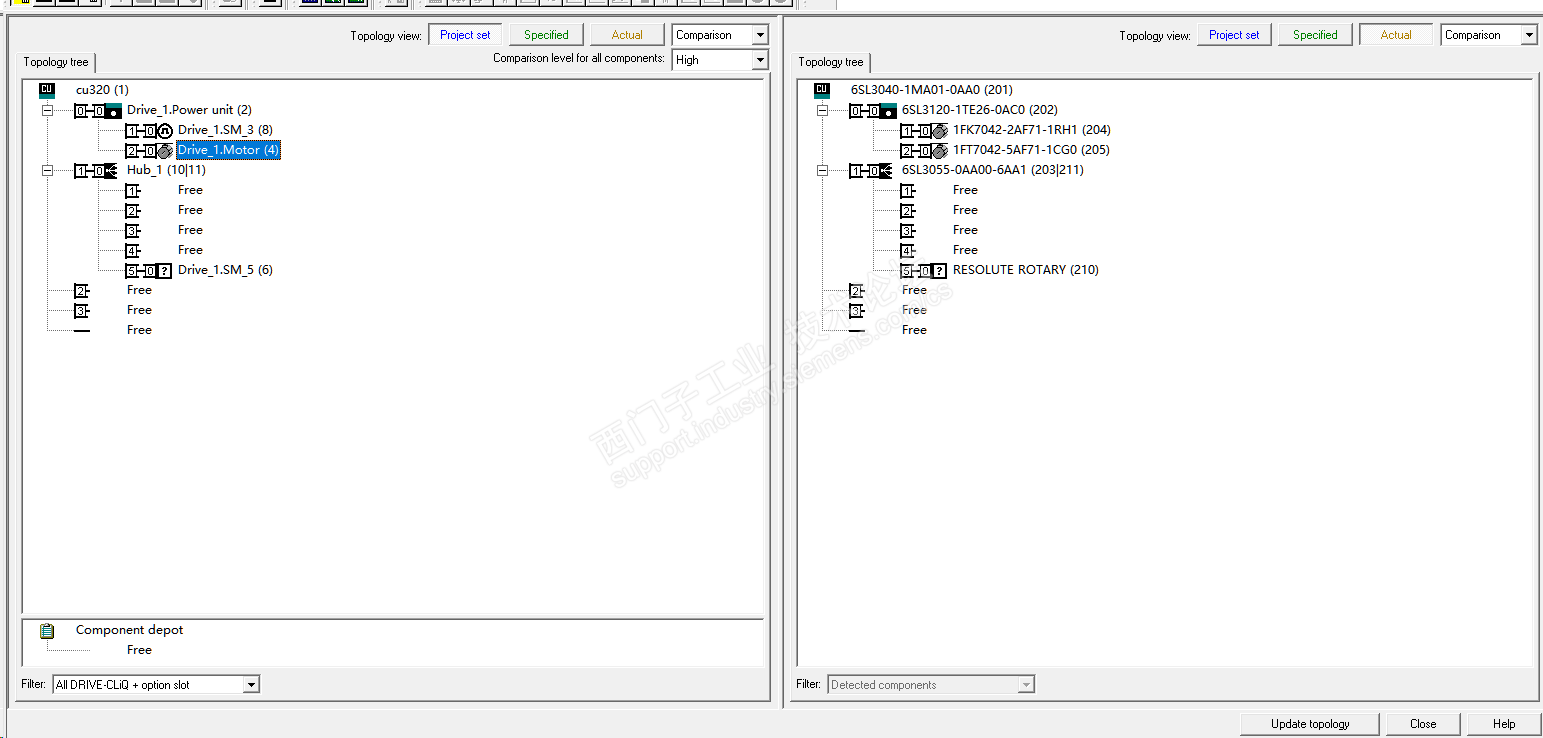Click cu320 port 2 icon in left tree

click(81, 290)
